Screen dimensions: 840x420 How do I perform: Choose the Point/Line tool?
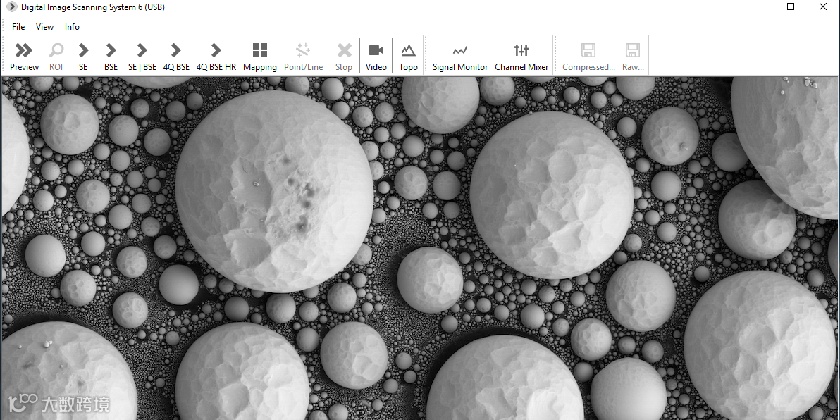[x=303, y=56]
